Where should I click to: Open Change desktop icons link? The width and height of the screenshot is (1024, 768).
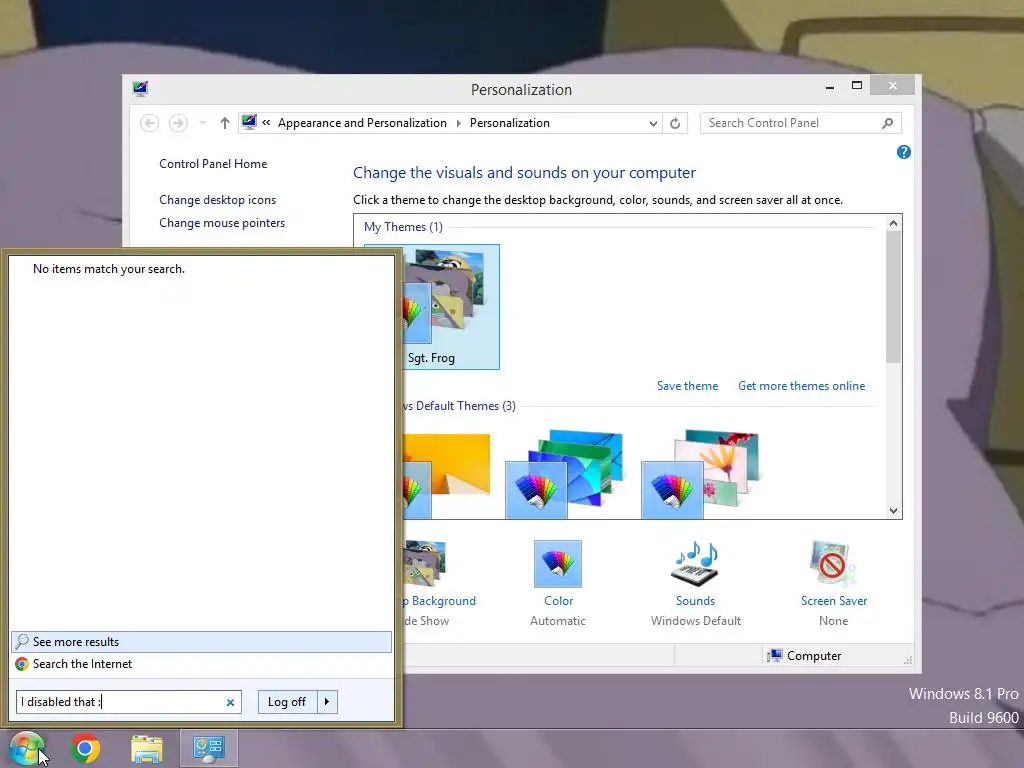[x=217, y=200]
